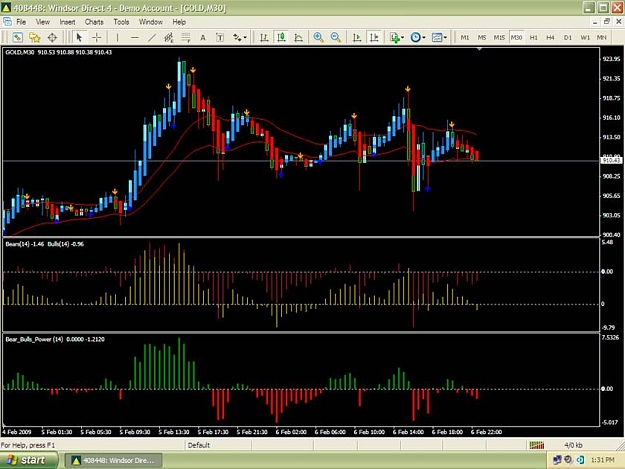Viewport: 625px width, 469px height.
Task: Click the 1:31 PM system clock
Action: (602, 460)
